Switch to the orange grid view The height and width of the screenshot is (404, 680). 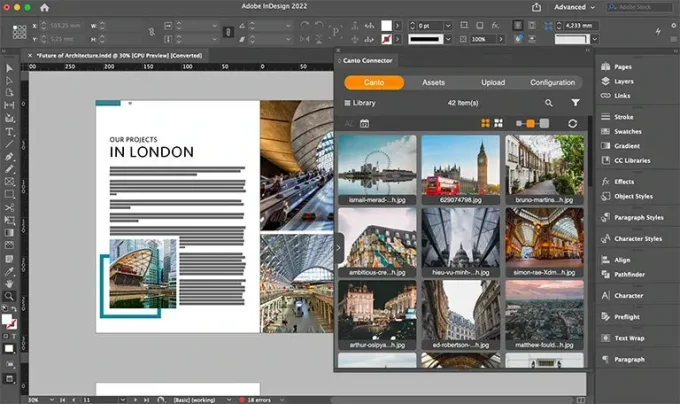484,123
